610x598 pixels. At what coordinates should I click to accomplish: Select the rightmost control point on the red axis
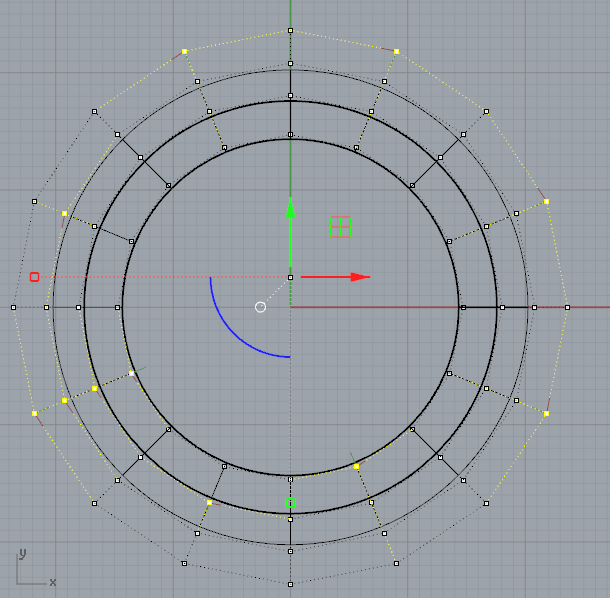pos(568,307)
